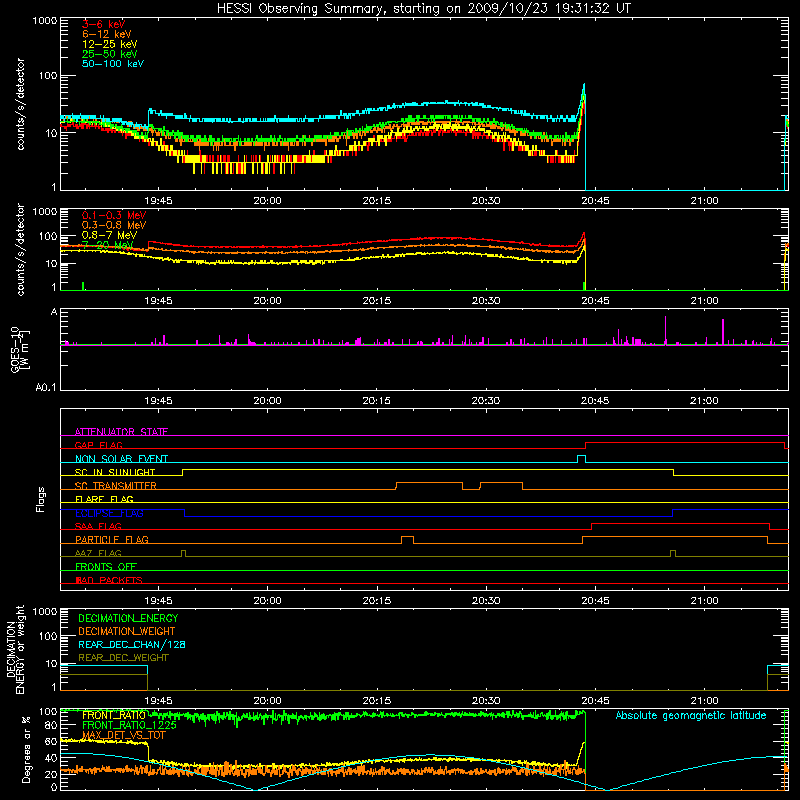Click the 19:45 tick under the keV panel
This screenshot has height=800, width=800.
pos(158,201)
